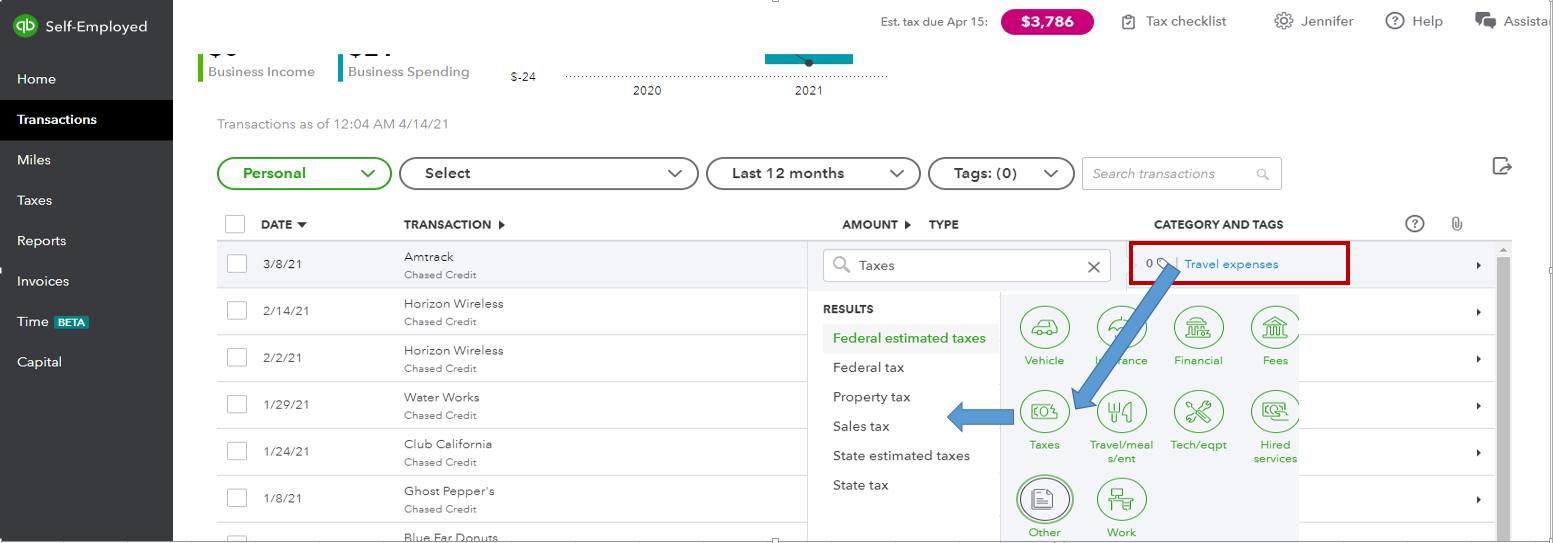
Task: Choose the Other category icon
Action: coord(1044,499)
